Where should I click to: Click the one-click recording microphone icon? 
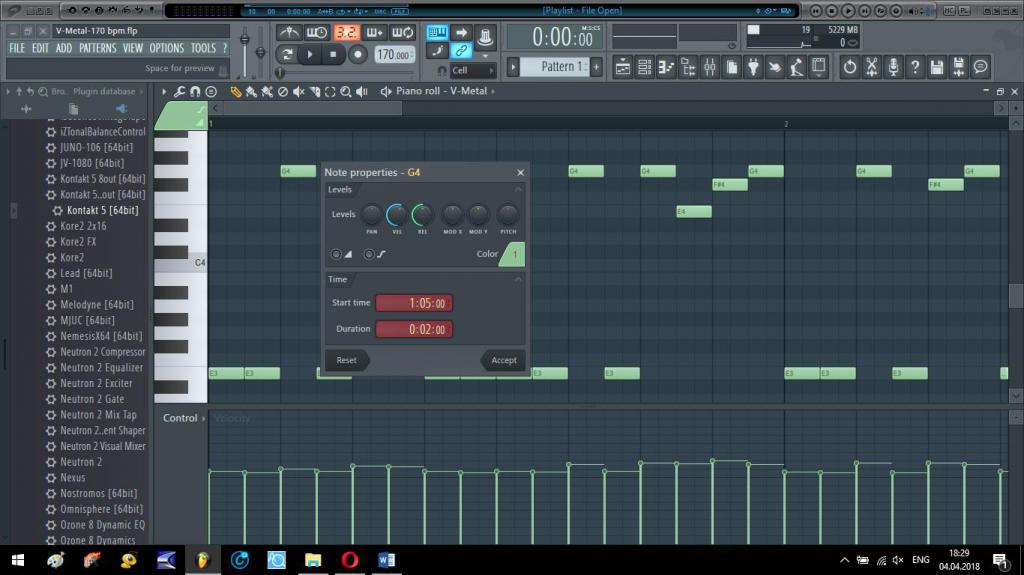[893, 67]
